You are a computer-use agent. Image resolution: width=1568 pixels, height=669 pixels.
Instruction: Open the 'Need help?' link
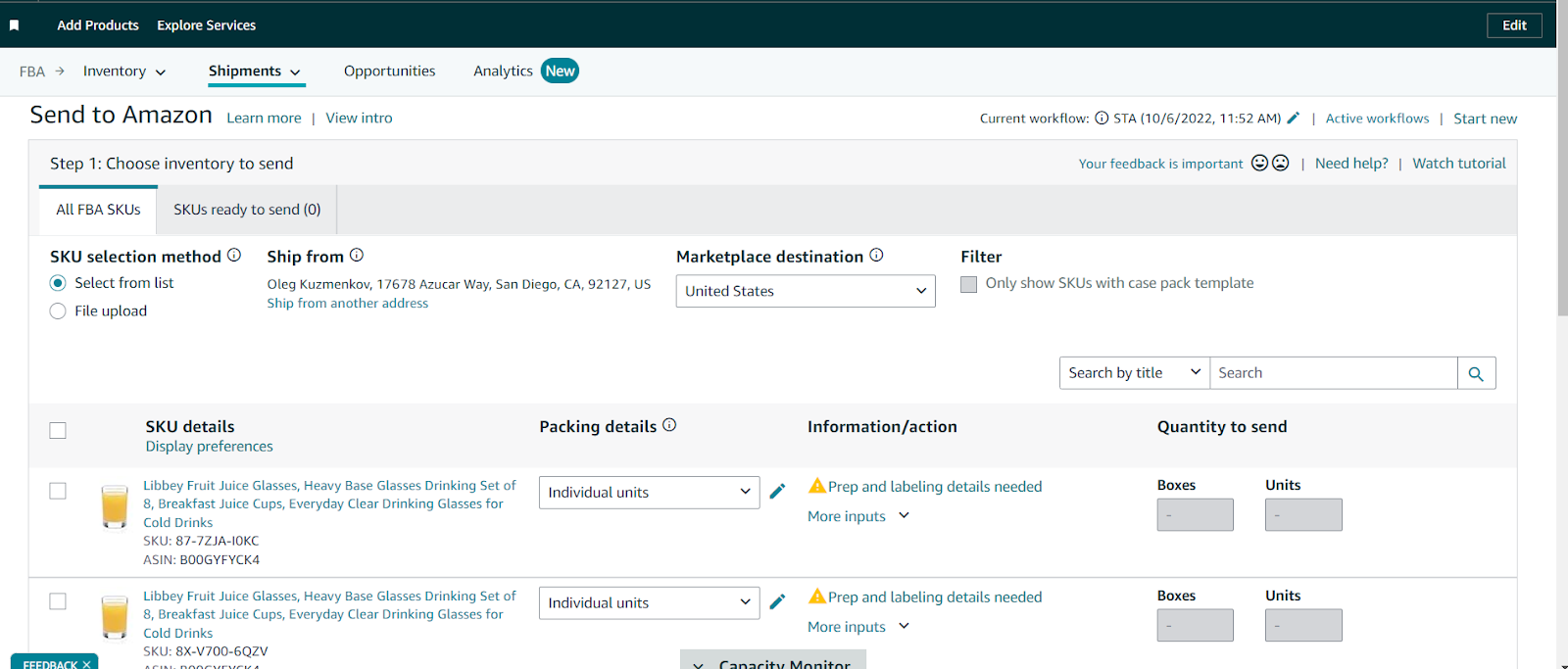(x=1351, y=164)
